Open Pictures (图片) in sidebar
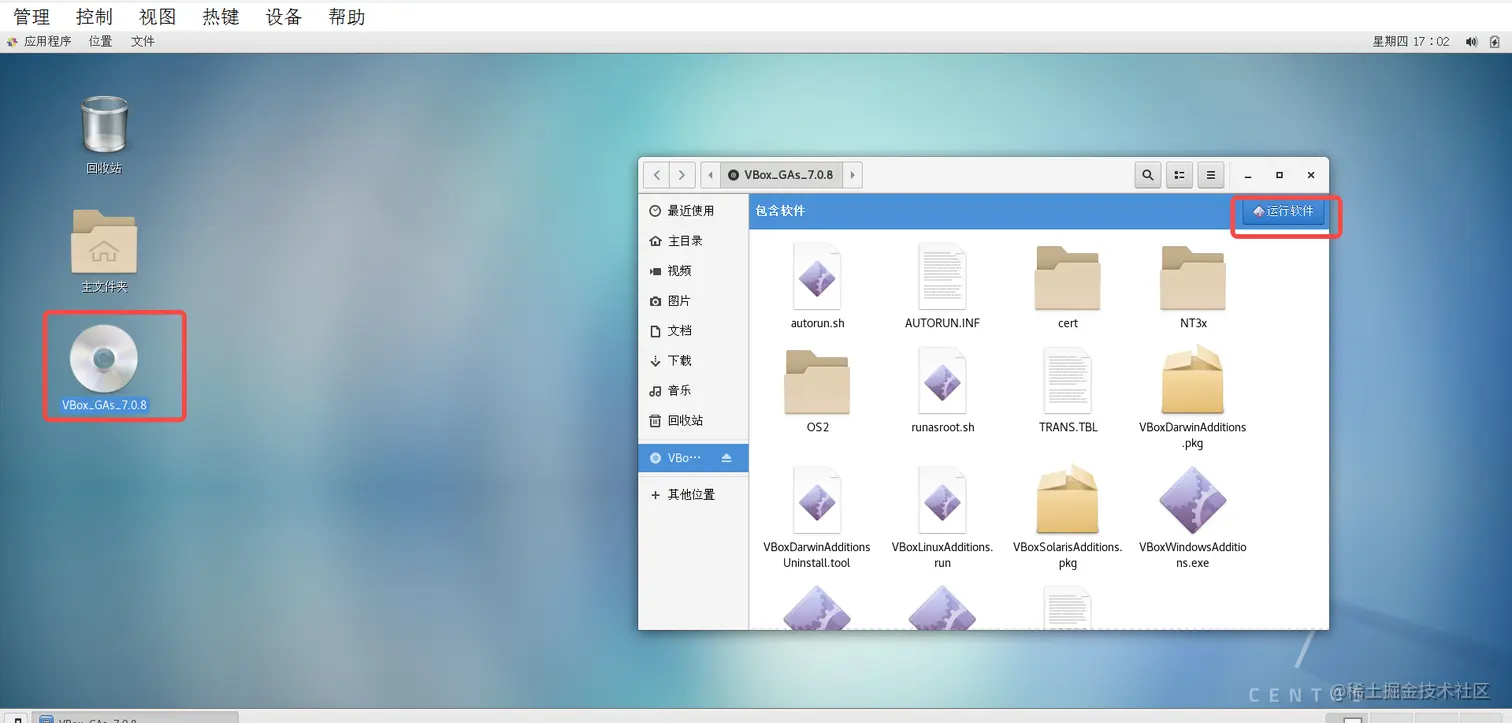1512x723 pixels. [694, 301]
